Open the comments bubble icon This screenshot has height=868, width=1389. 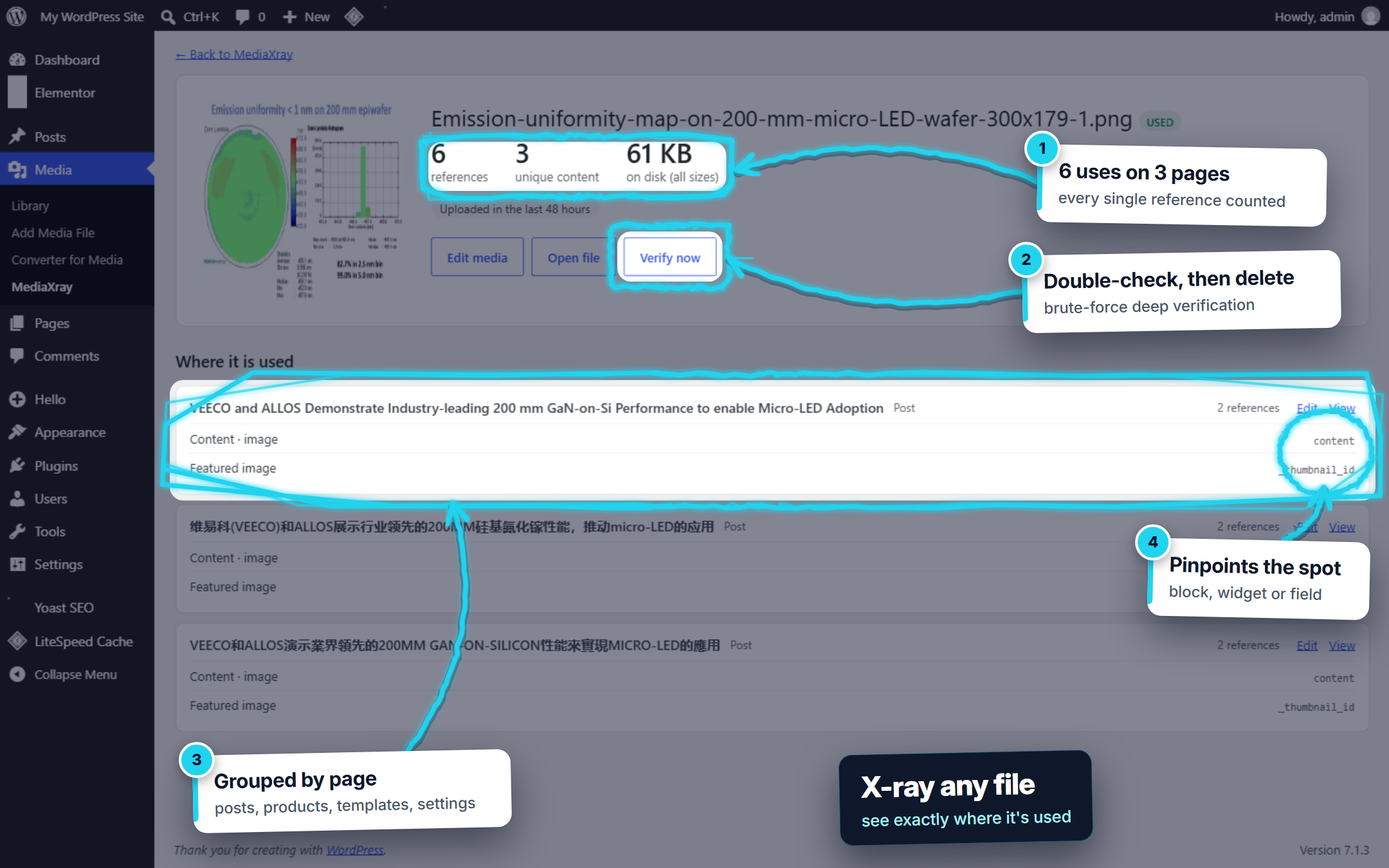(x=242, y=17)
